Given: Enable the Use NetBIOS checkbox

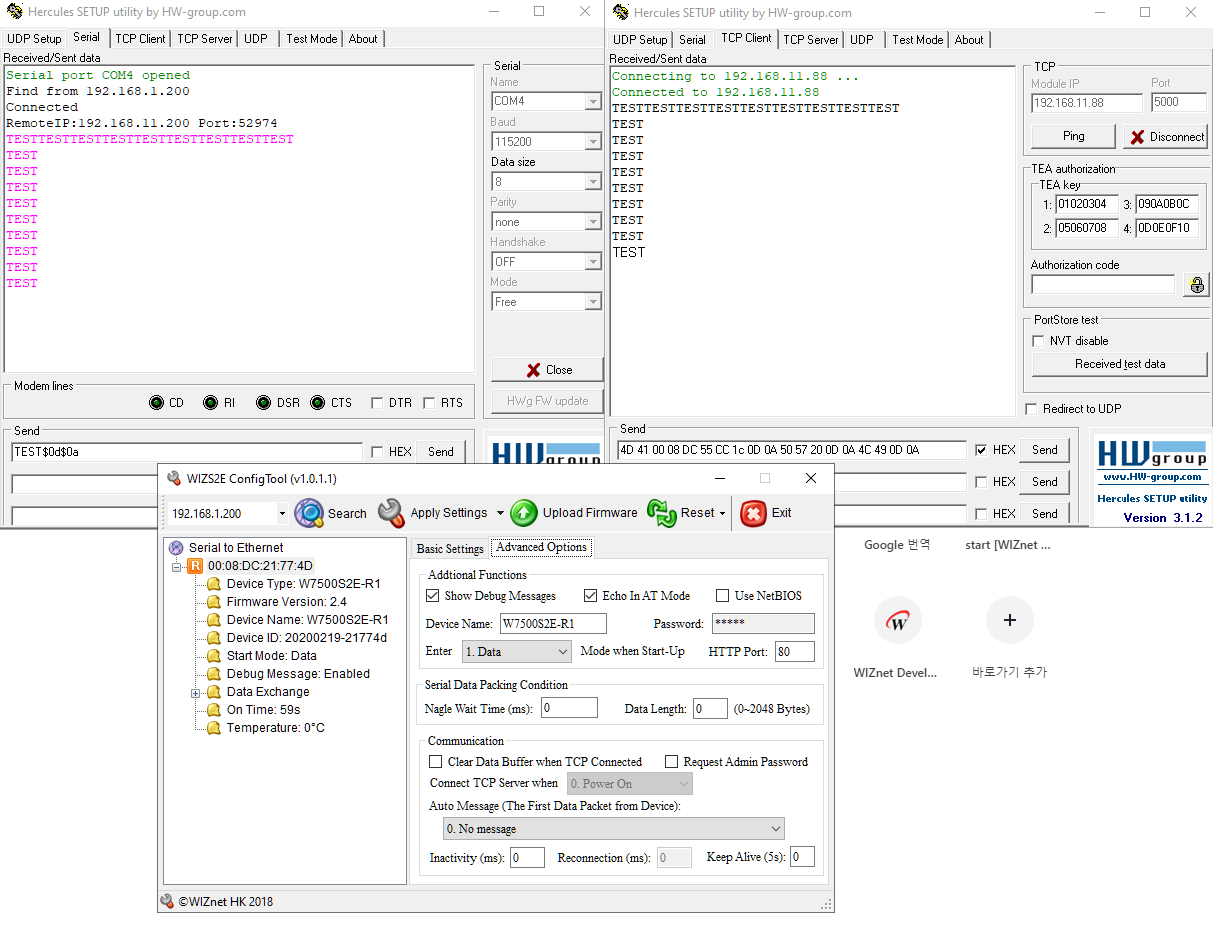Looking at the screenshot, I should click(723, 596).
